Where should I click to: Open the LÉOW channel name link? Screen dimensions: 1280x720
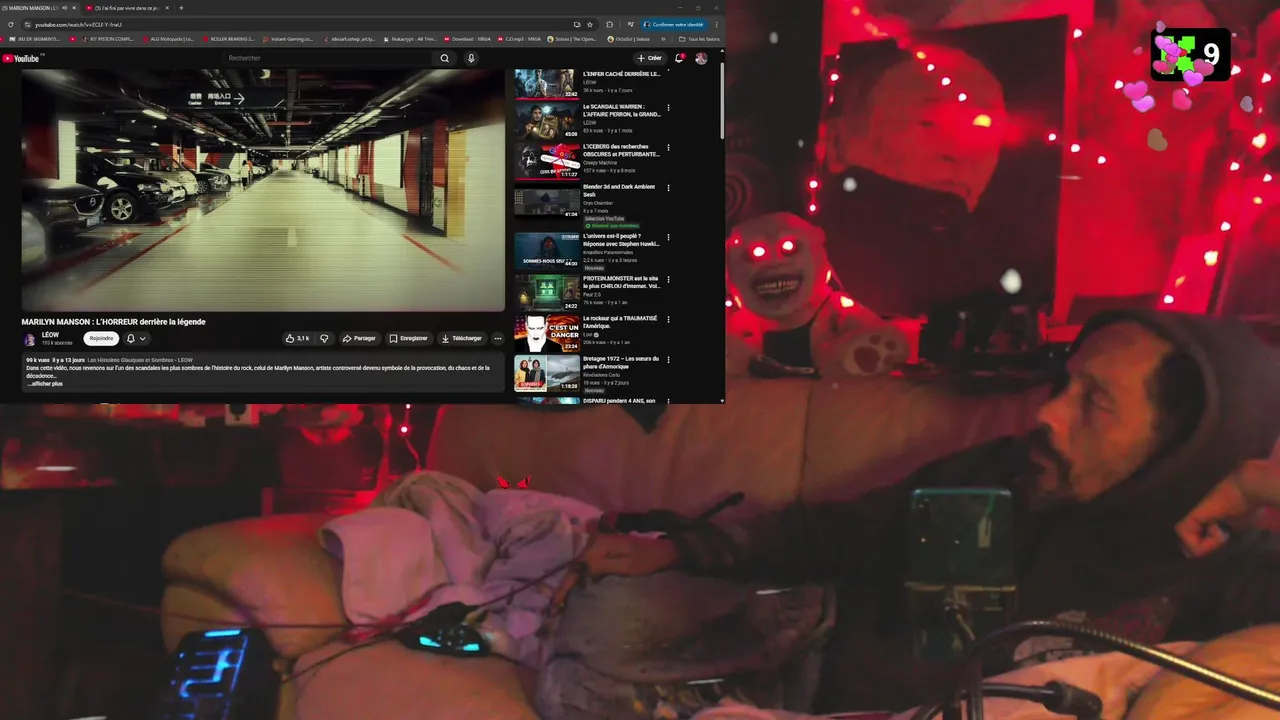pos(50,335)
